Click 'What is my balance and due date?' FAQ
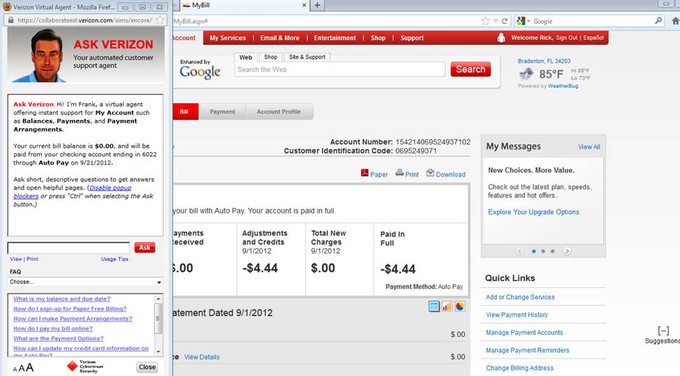This screenshot has height=376, width=680. point(62,299)
